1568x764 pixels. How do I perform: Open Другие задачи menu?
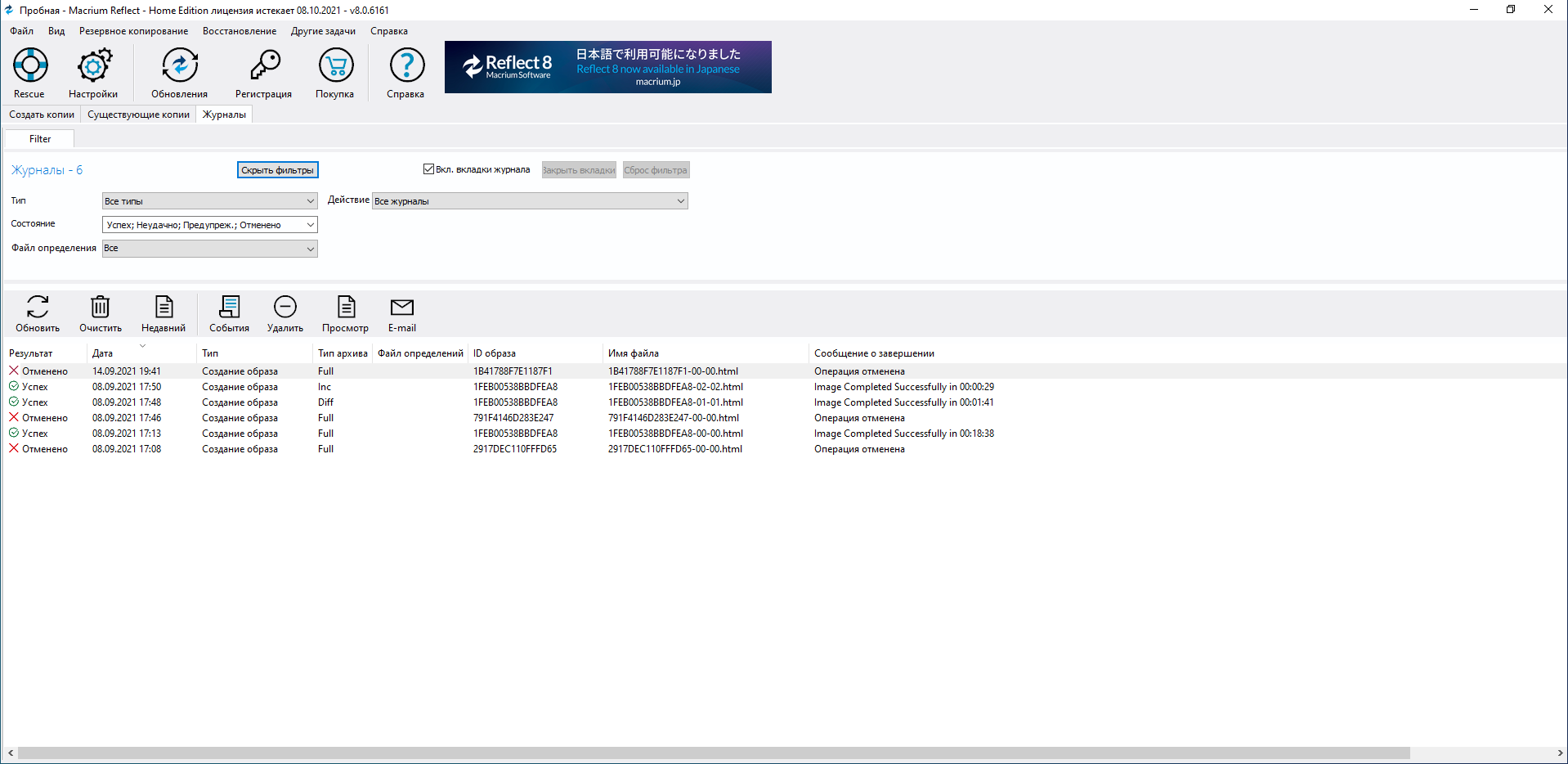[x=323, y=31]
